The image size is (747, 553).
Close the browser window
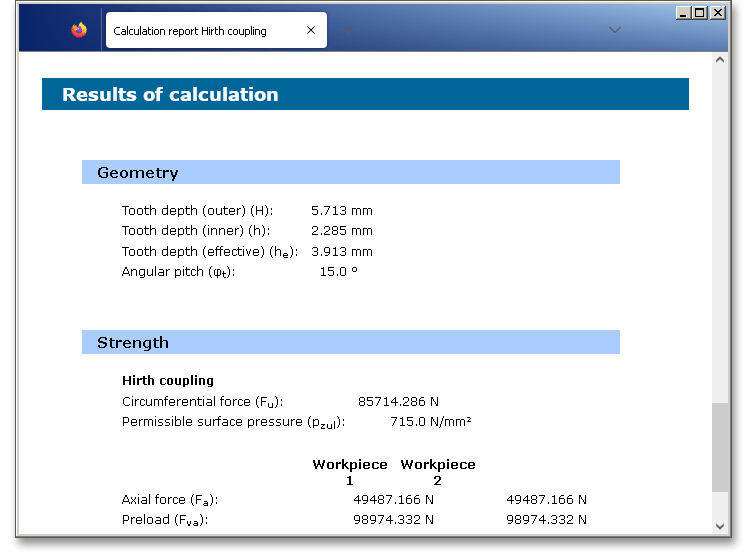(717, 13)
